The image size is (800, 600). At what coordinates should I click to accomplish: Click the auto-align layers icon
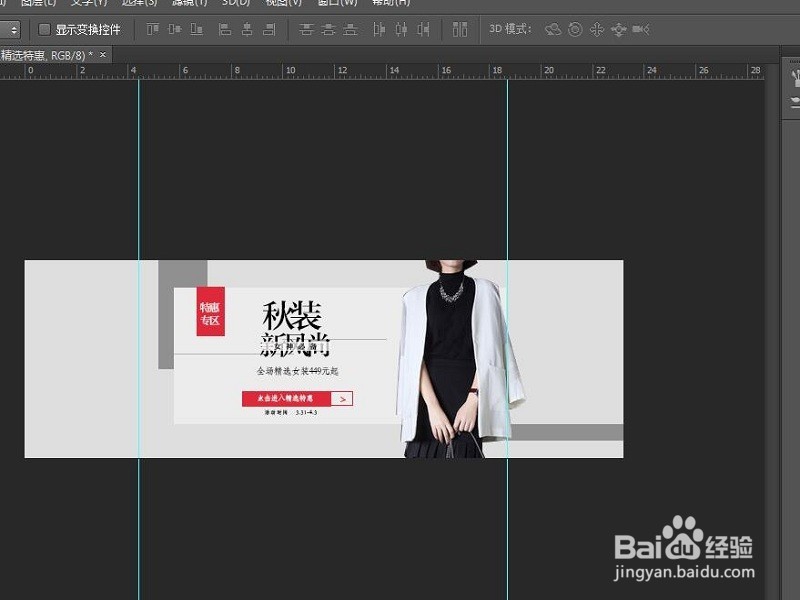[460, 29]
